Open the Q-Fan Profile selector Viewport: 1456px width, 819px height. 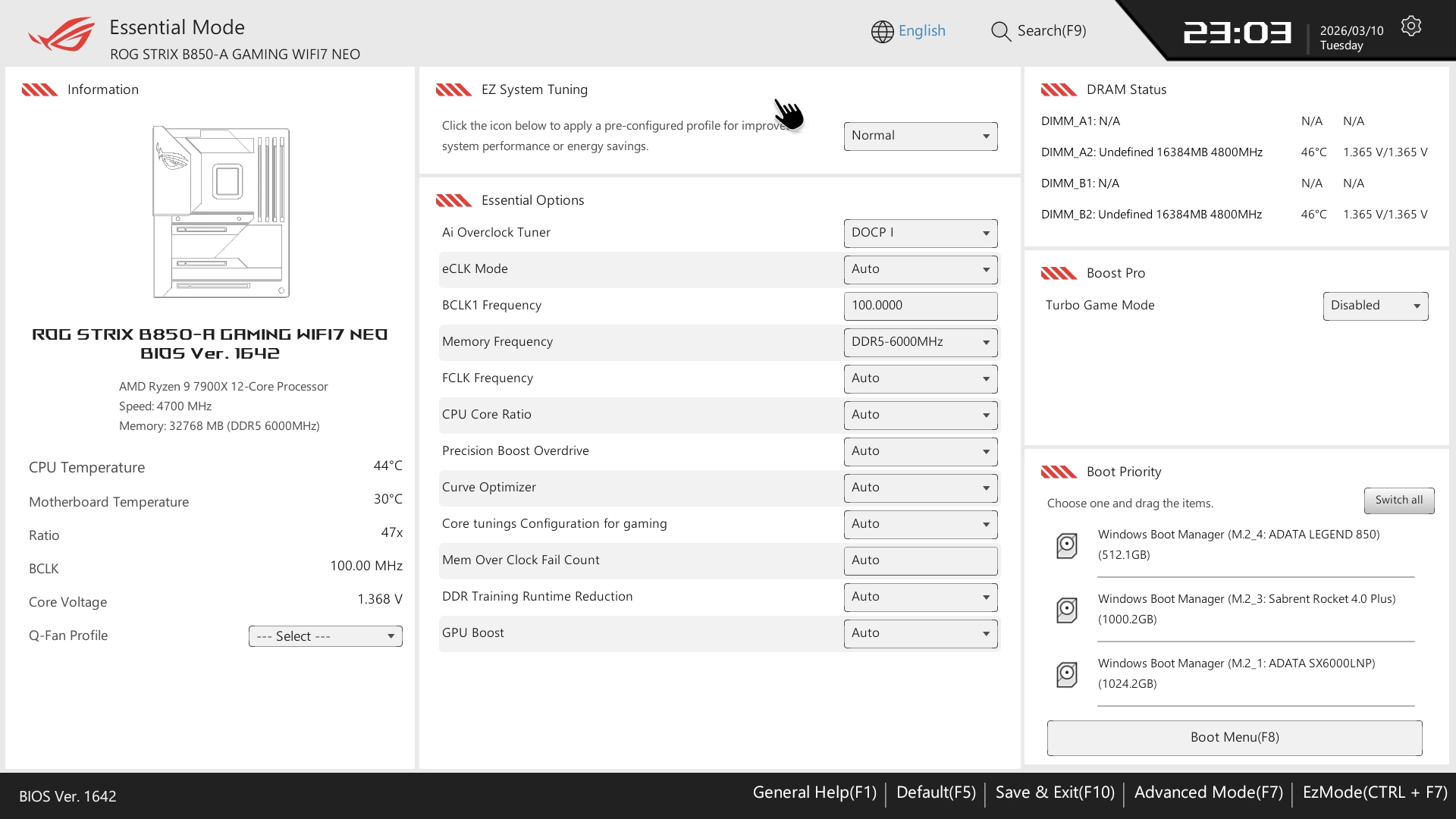(325, 636)
